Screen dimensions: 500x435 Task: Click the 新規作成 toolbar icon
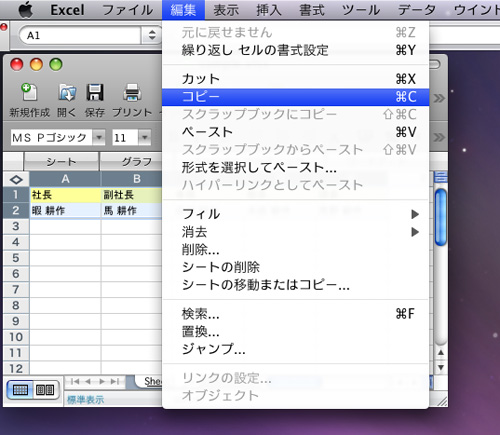[x=29, y=92]
